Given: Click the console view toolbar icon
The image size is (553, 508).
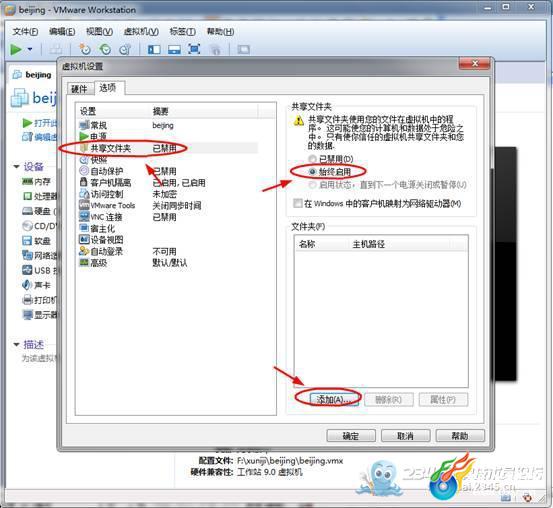Looking at the screenshot, I should (x=243, y=49).
